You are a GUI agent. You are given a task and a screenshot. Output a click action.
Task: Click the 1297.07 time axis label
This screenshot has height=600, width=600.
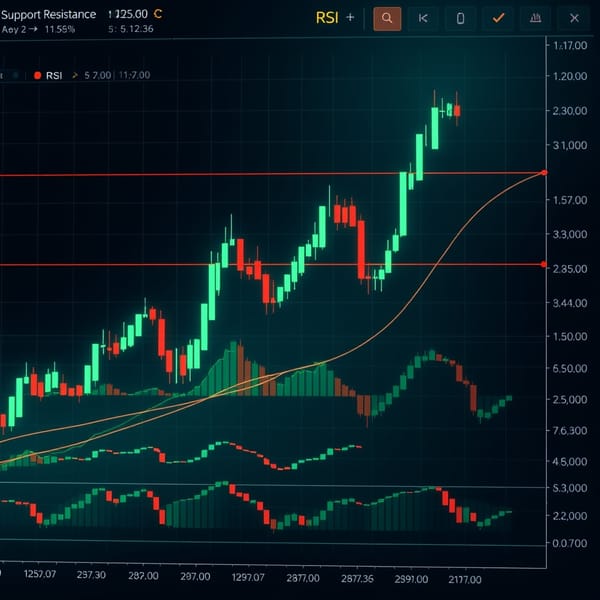pyautogui.click(x=248, y=577)
